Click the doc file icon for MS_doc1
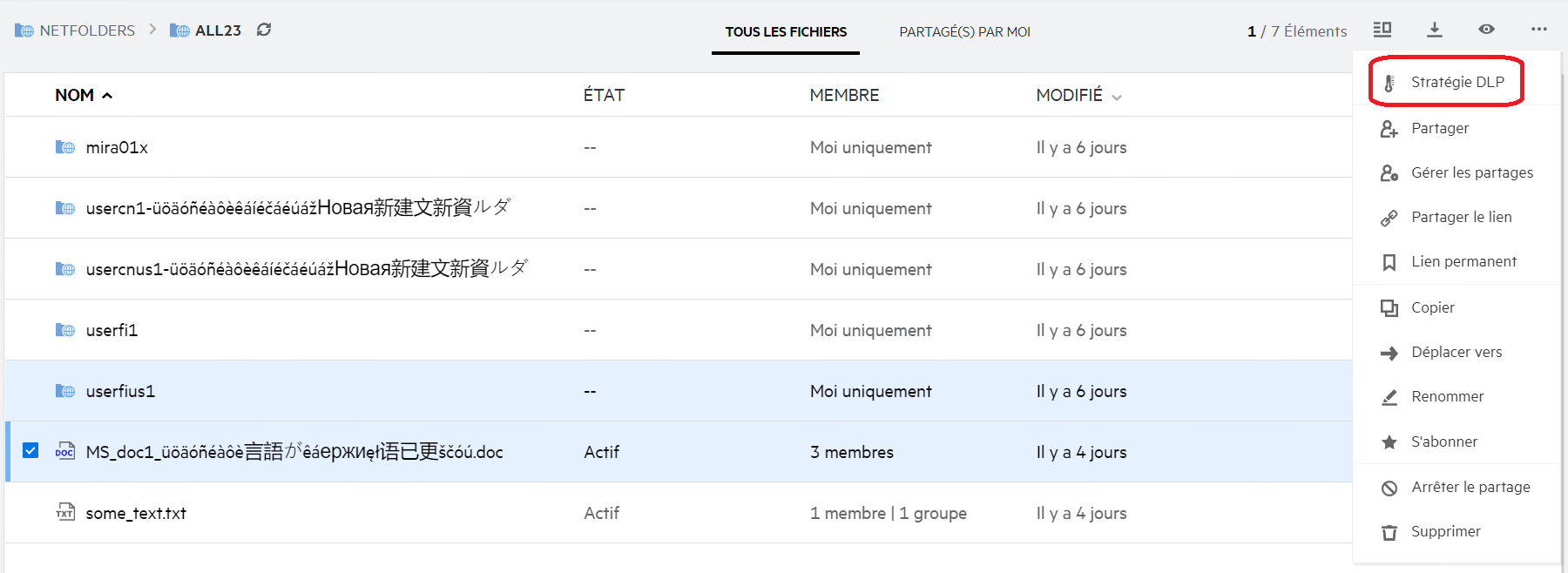 [65, 451]
